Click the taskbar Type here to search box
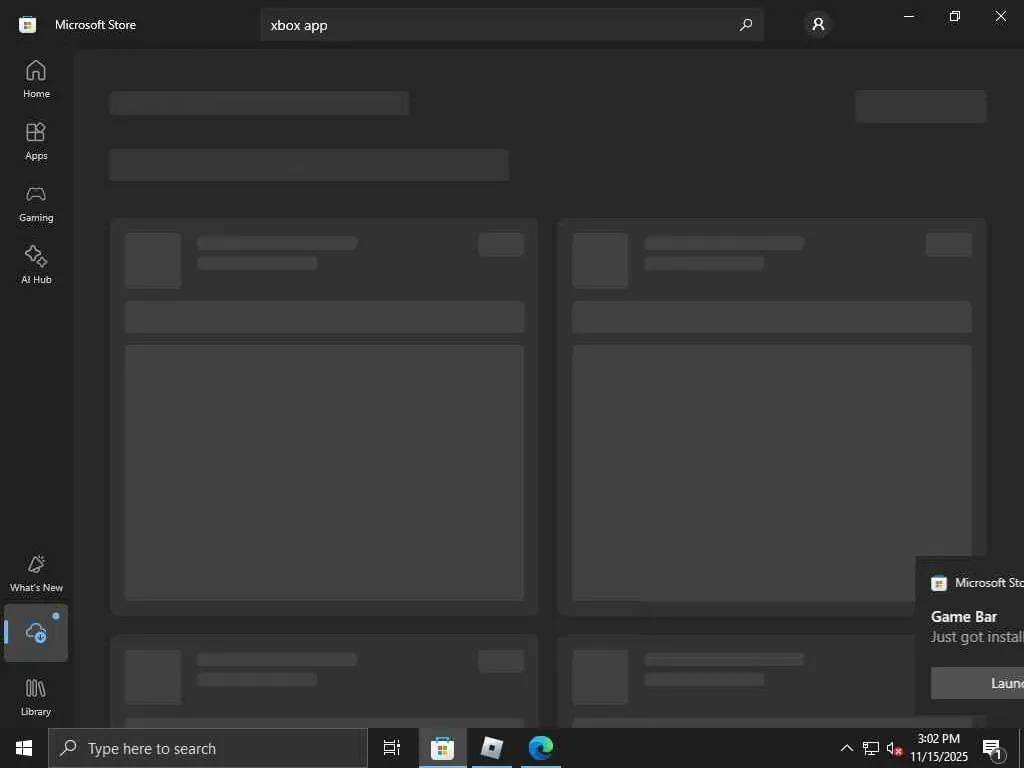Image resolution: width=1024 pixels, height=768 pixels. (208, 748)
